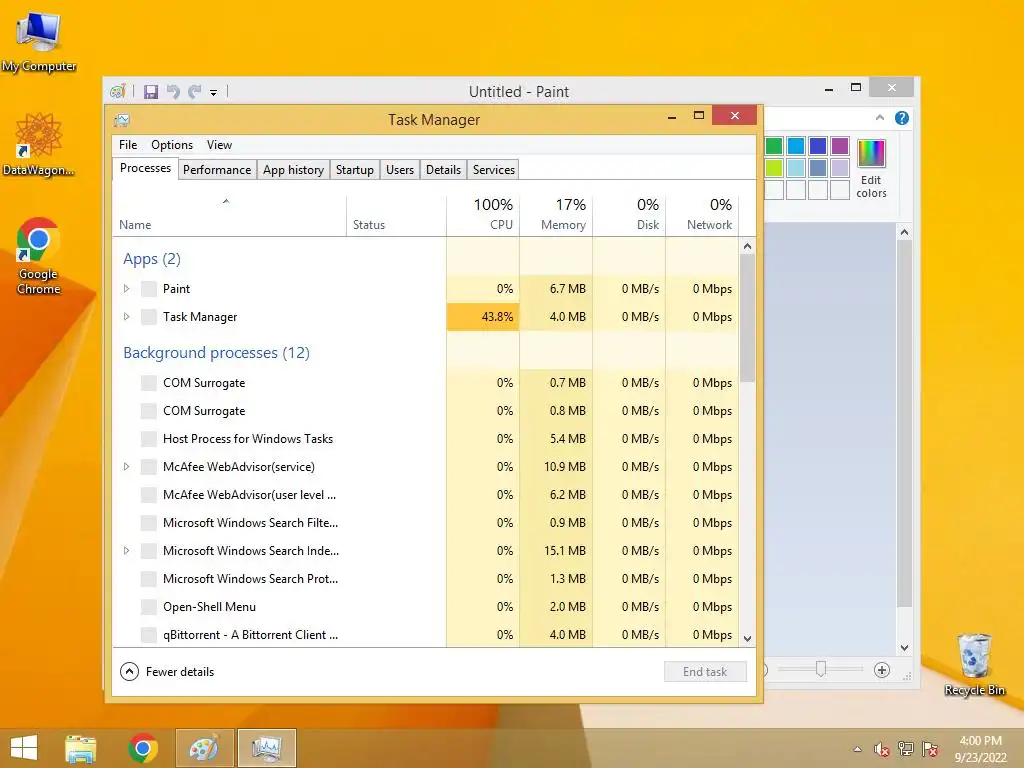Open Google Chrome desktop shortcut
This screenshot has width=1024, height=768.
pos(39,255)
